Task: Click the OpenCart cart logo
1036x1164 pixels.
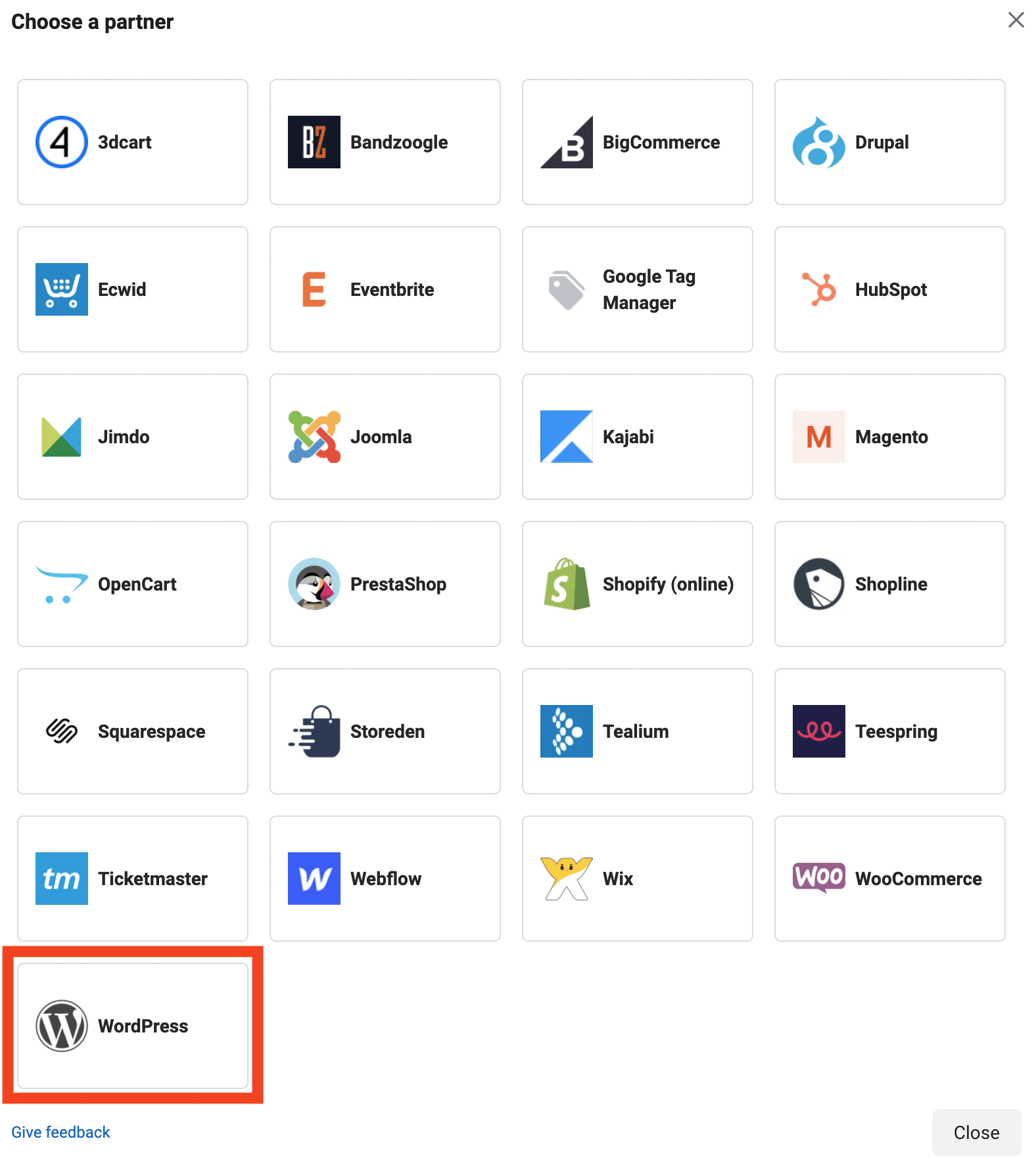Action: point(62,584)
